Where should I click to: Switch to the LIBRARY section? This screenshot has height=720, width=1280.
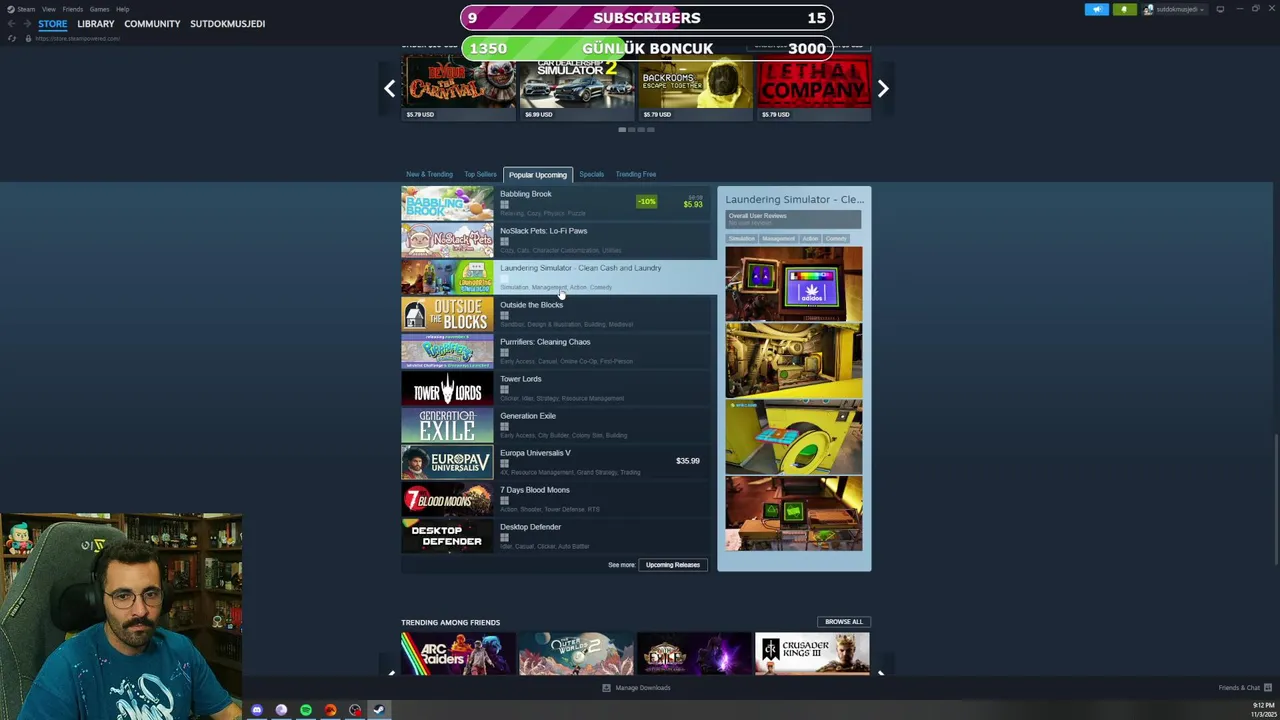point(96,24)
